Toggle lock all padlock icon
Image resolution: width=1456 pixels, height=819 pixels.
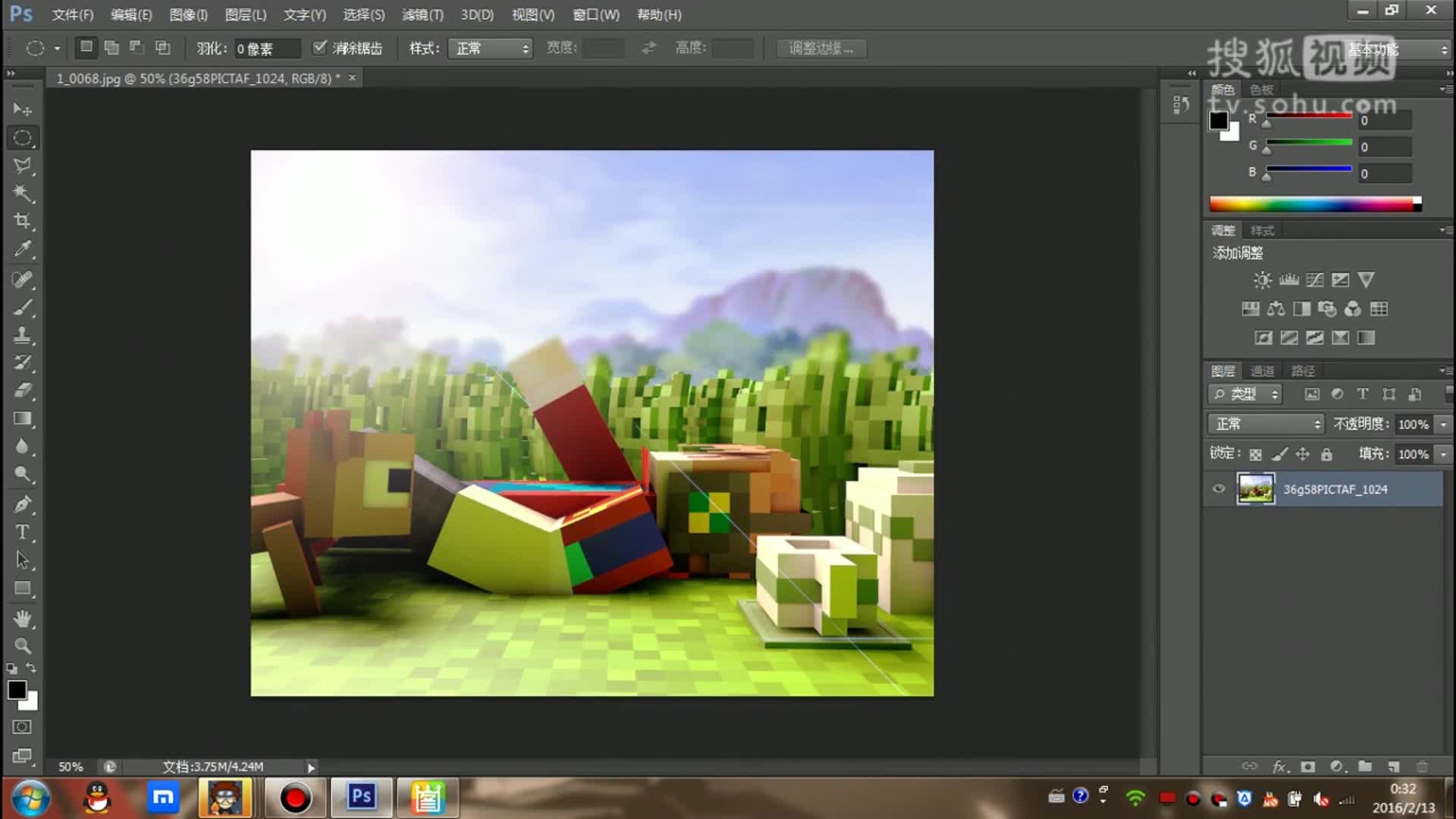1326,454
